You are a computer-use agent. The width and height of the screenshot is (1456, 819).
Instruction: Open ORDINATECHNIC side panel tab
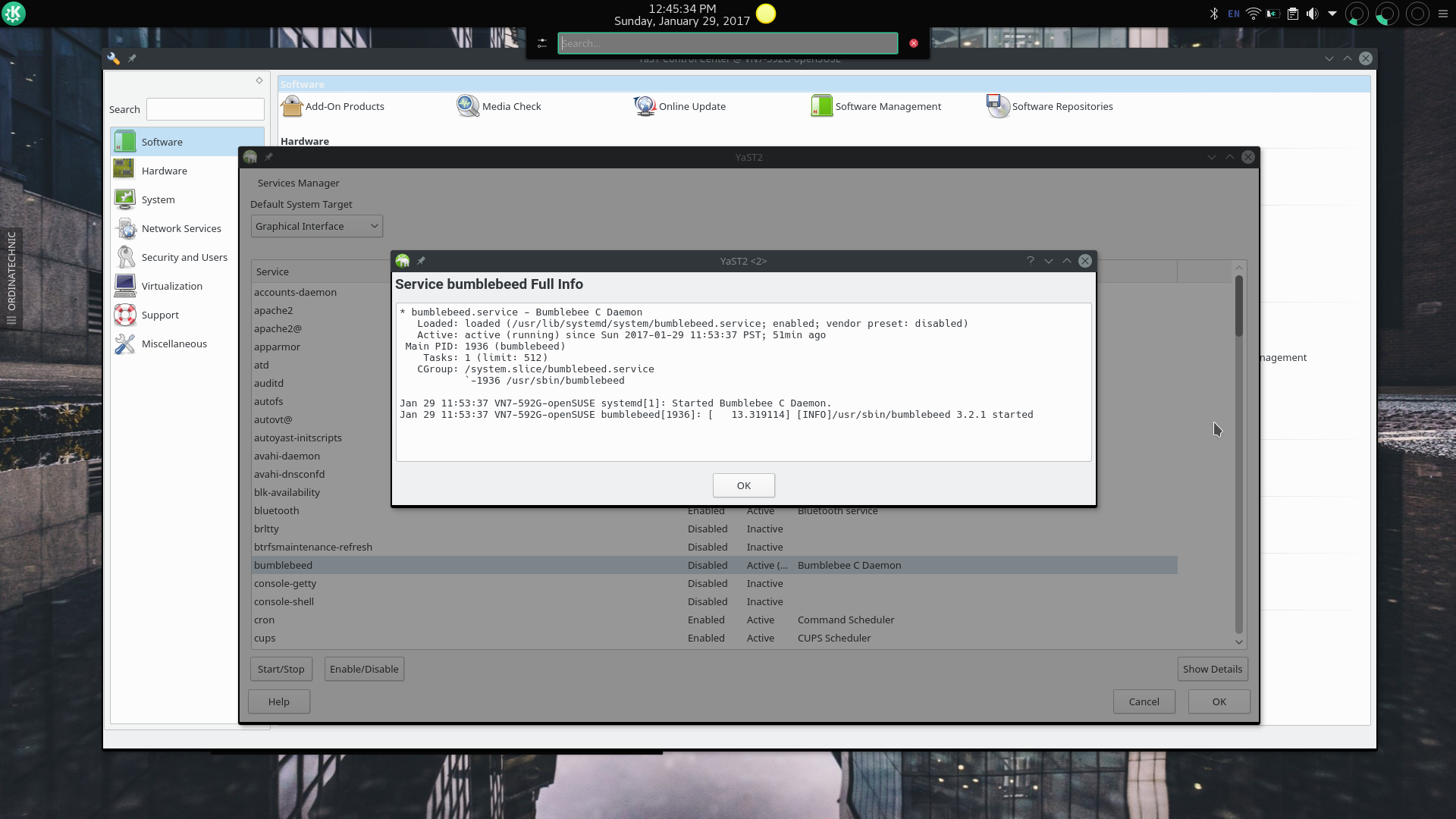point(11,278)
